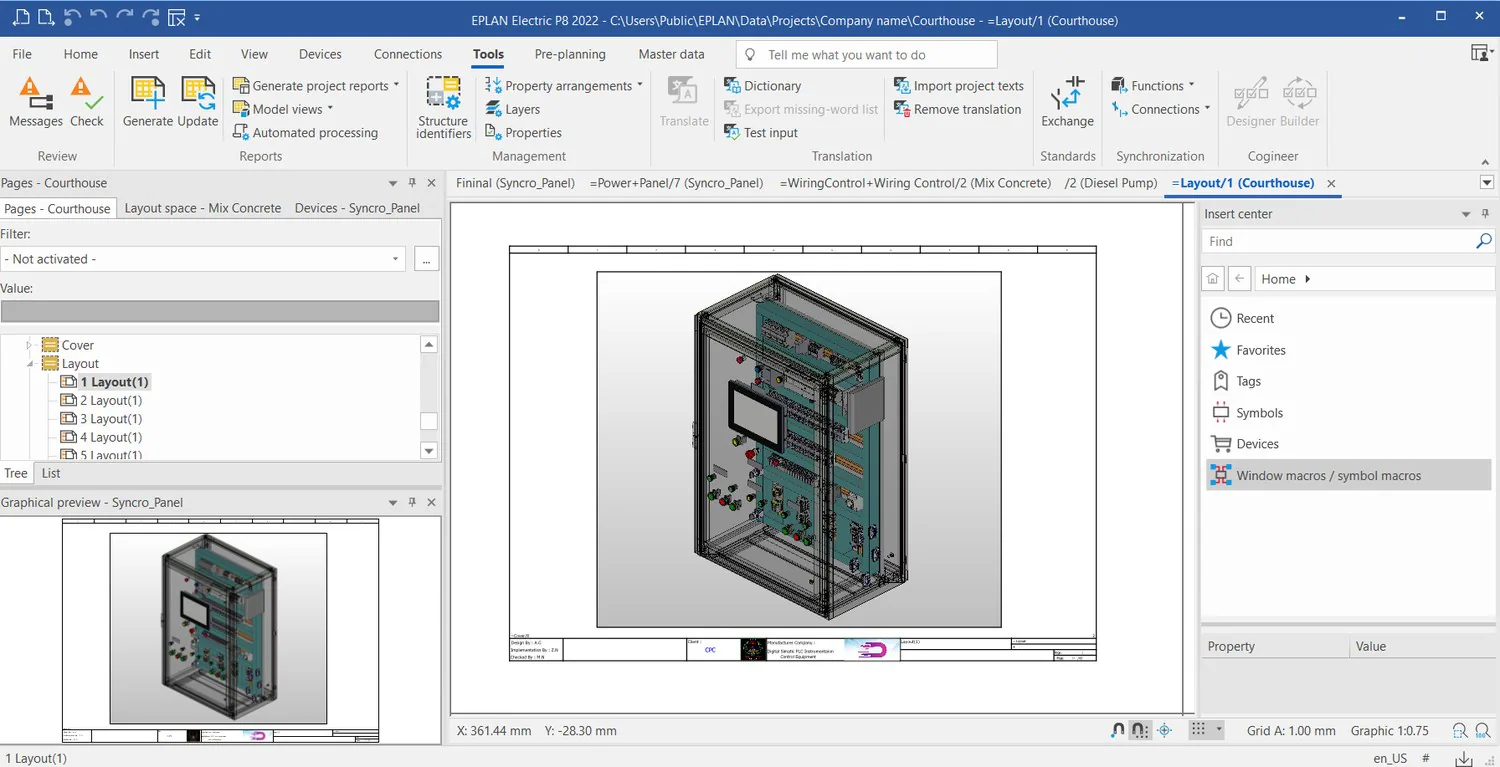Viewport: 1500px width, 767px height.
Task: Click the Find field in Insert center
Action: pos(1337,241)
